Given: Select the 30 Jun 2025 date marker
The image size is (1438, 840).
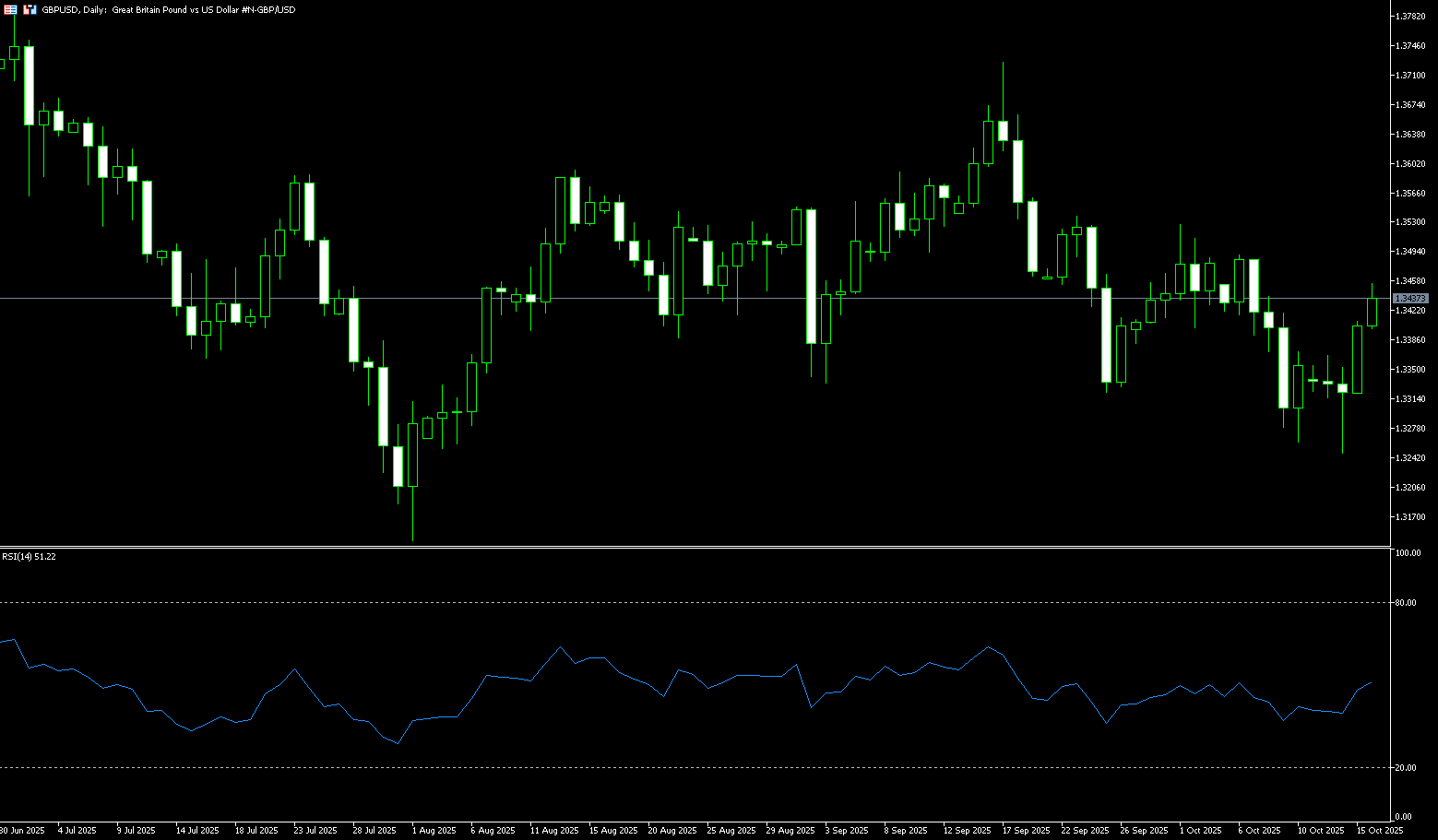Looking at the screenshot, I should [22, 831].
